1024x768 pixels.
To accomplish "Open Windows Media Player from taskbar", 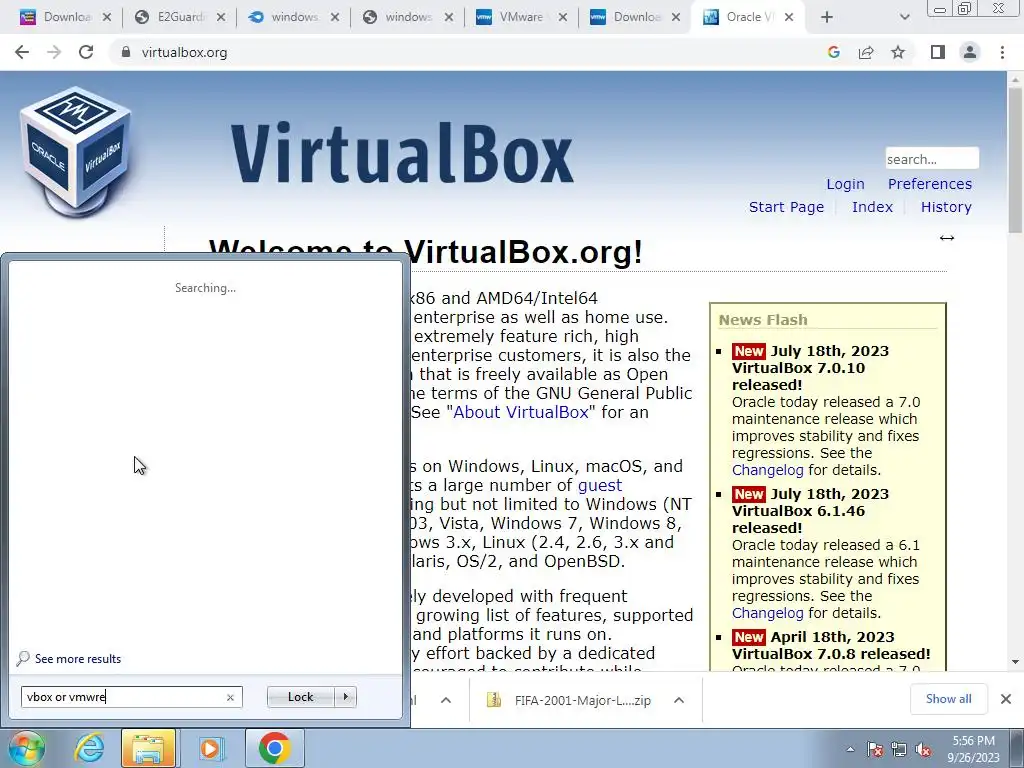I will click(x=210, y=748).
